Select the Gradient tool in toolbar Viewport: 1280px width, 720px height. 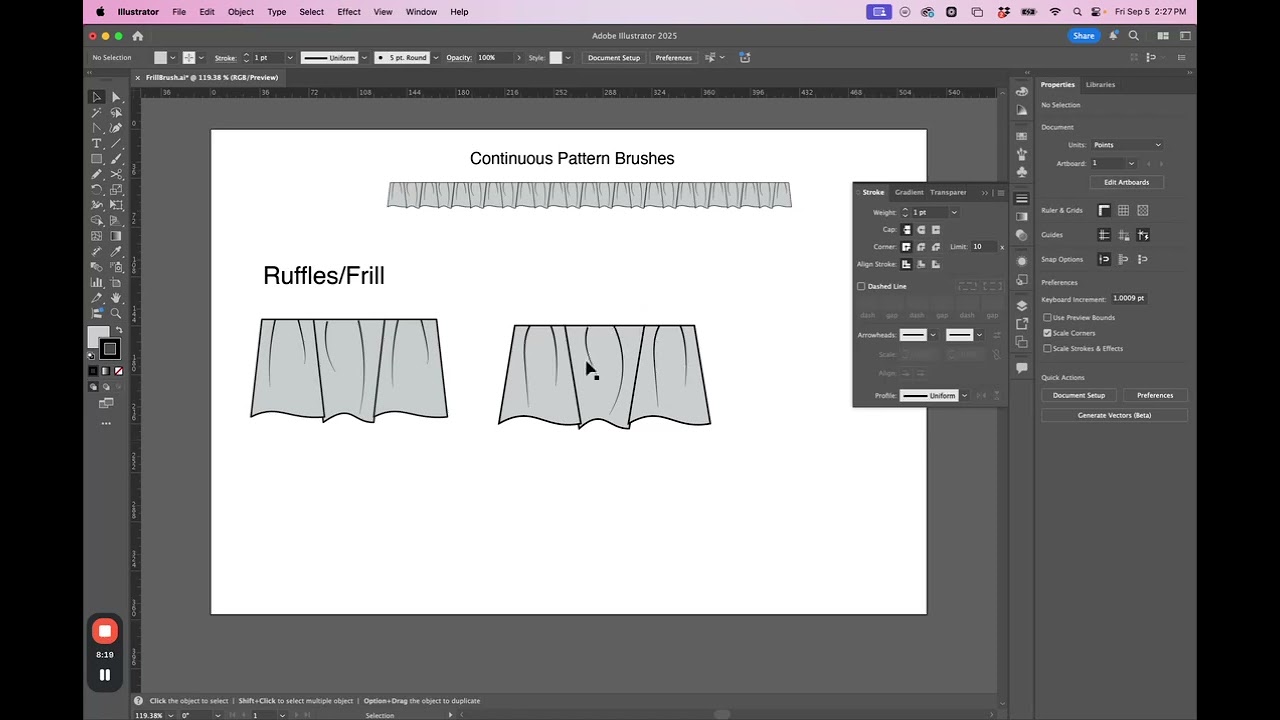pos(116,236)
